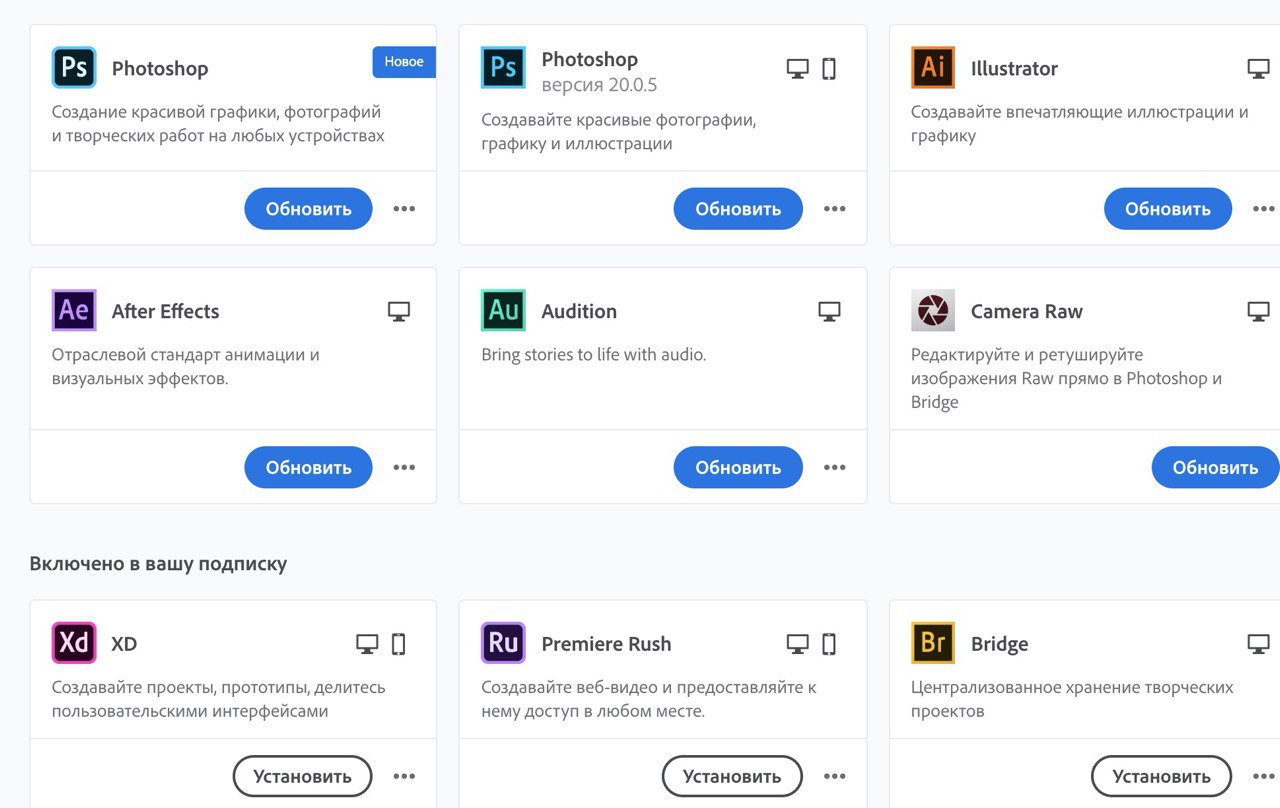The width and height of the screenshot is (1280, 808).
Task: Click the "Включено в вашу подписку" heading
Action: coord(158,564)
